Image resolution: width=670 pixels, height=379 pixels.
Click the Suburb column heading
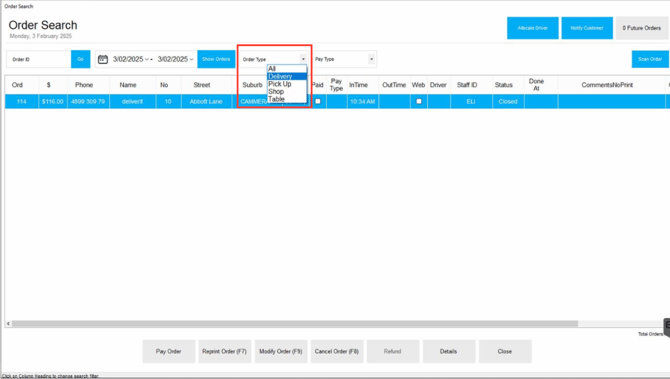tap(252, 85)
